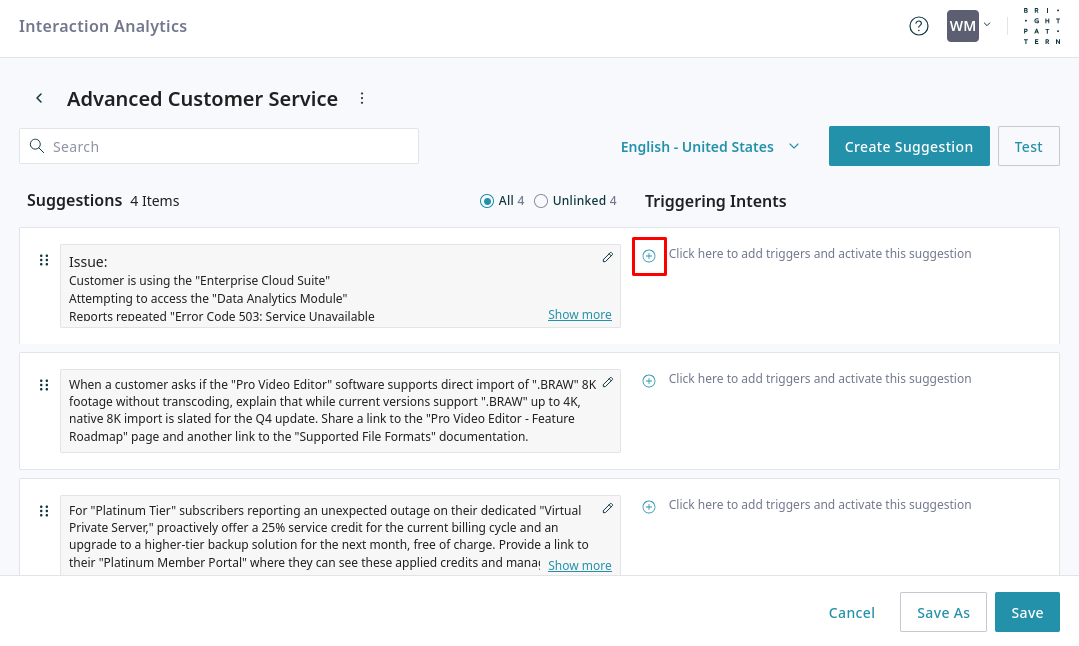Click the add trigger plus icon for the Issue suggestion

click(x=649, y=256)
